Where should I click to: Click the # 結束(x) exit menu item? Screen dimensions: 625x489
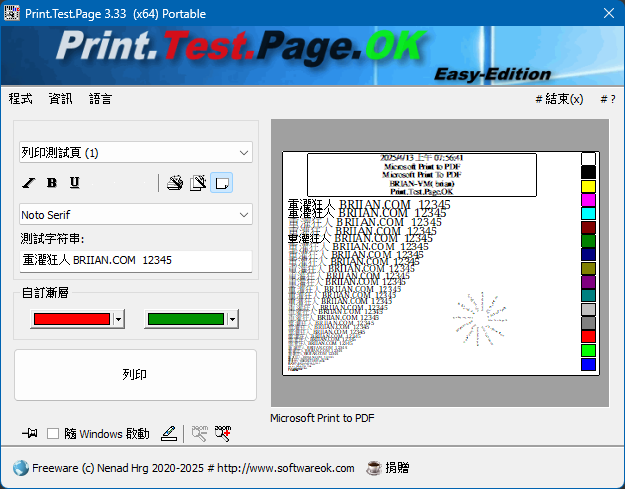pos(559,99)
